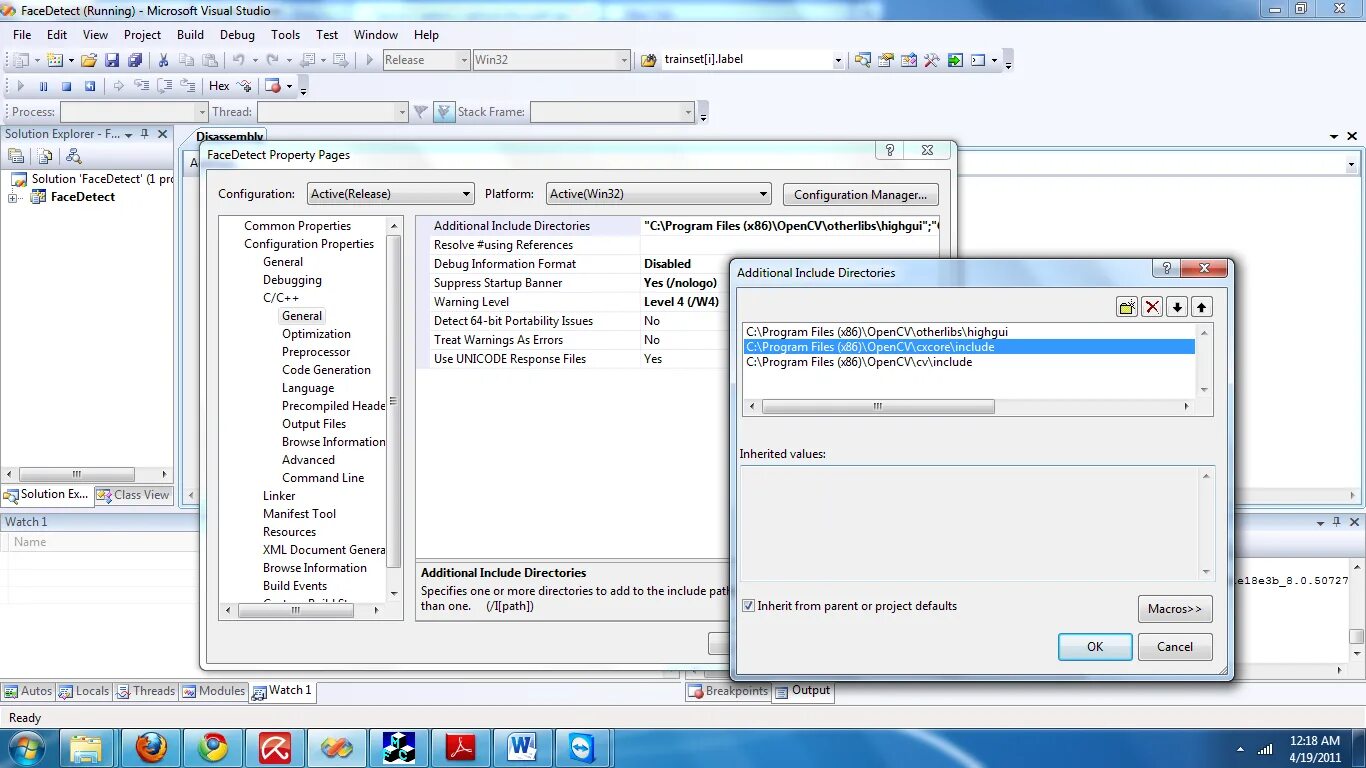Open the Thread dropdown in debug location bar
1366x768 pixels.
click(332, 112)
